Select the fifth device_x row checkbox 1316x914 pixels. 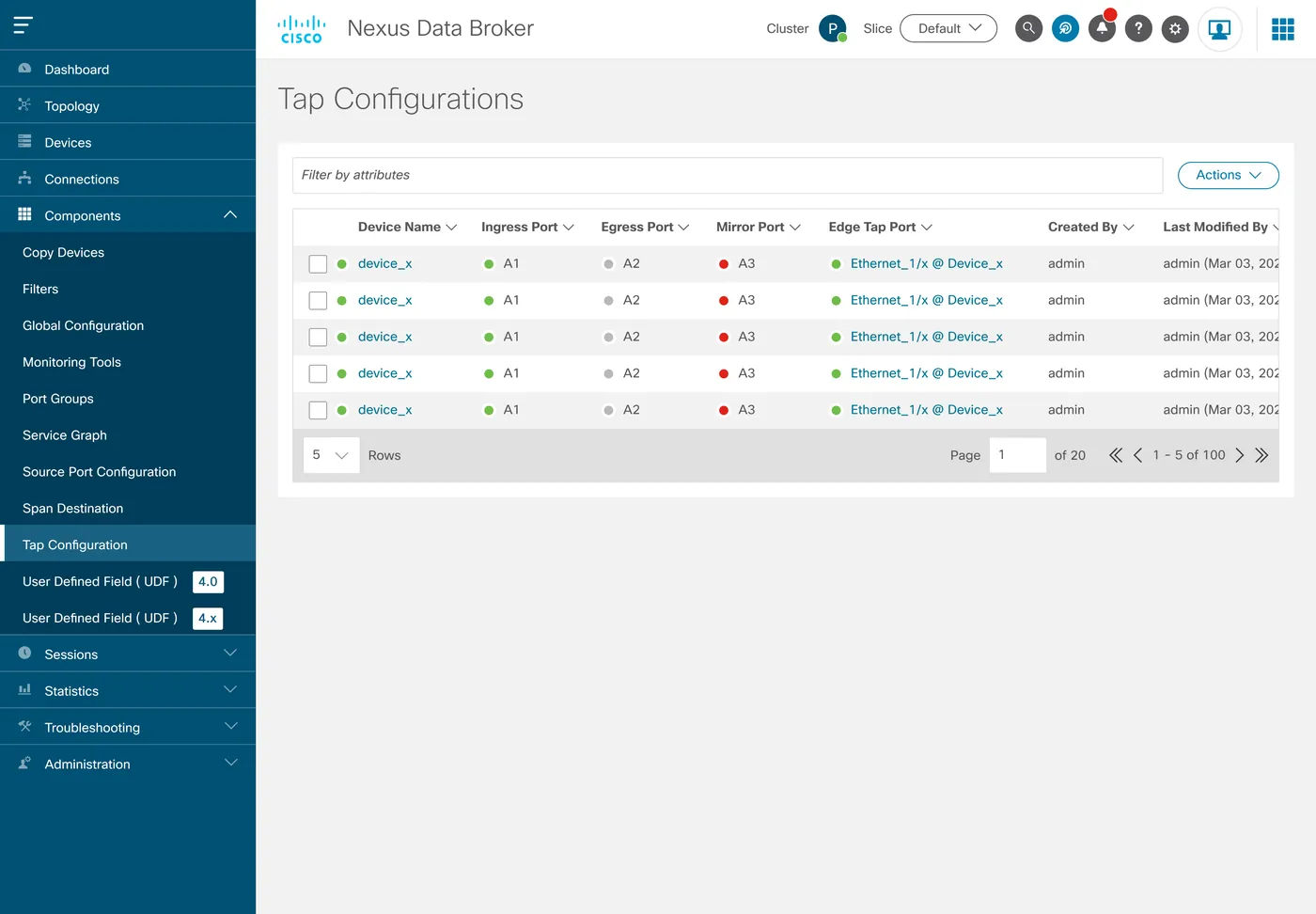(318, 411)
